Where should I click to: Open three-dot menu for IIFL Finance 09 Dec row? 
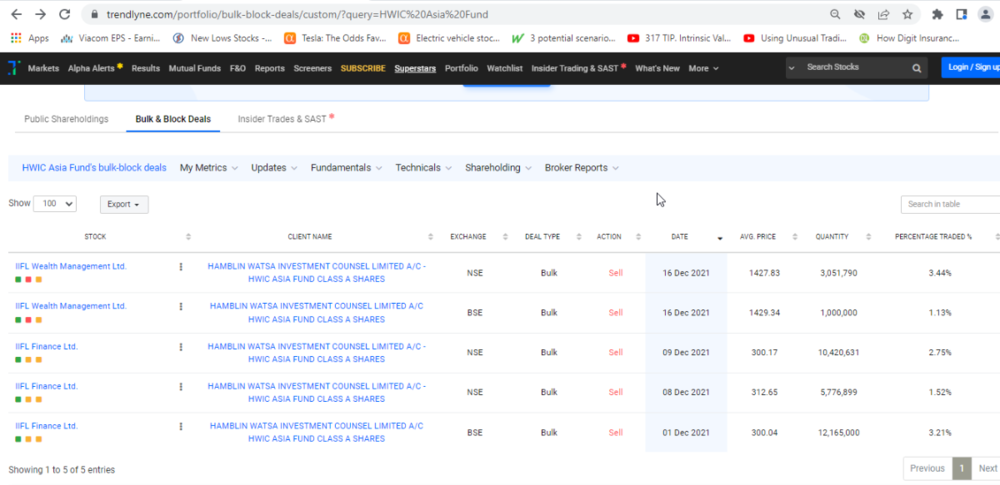point(181,347)
